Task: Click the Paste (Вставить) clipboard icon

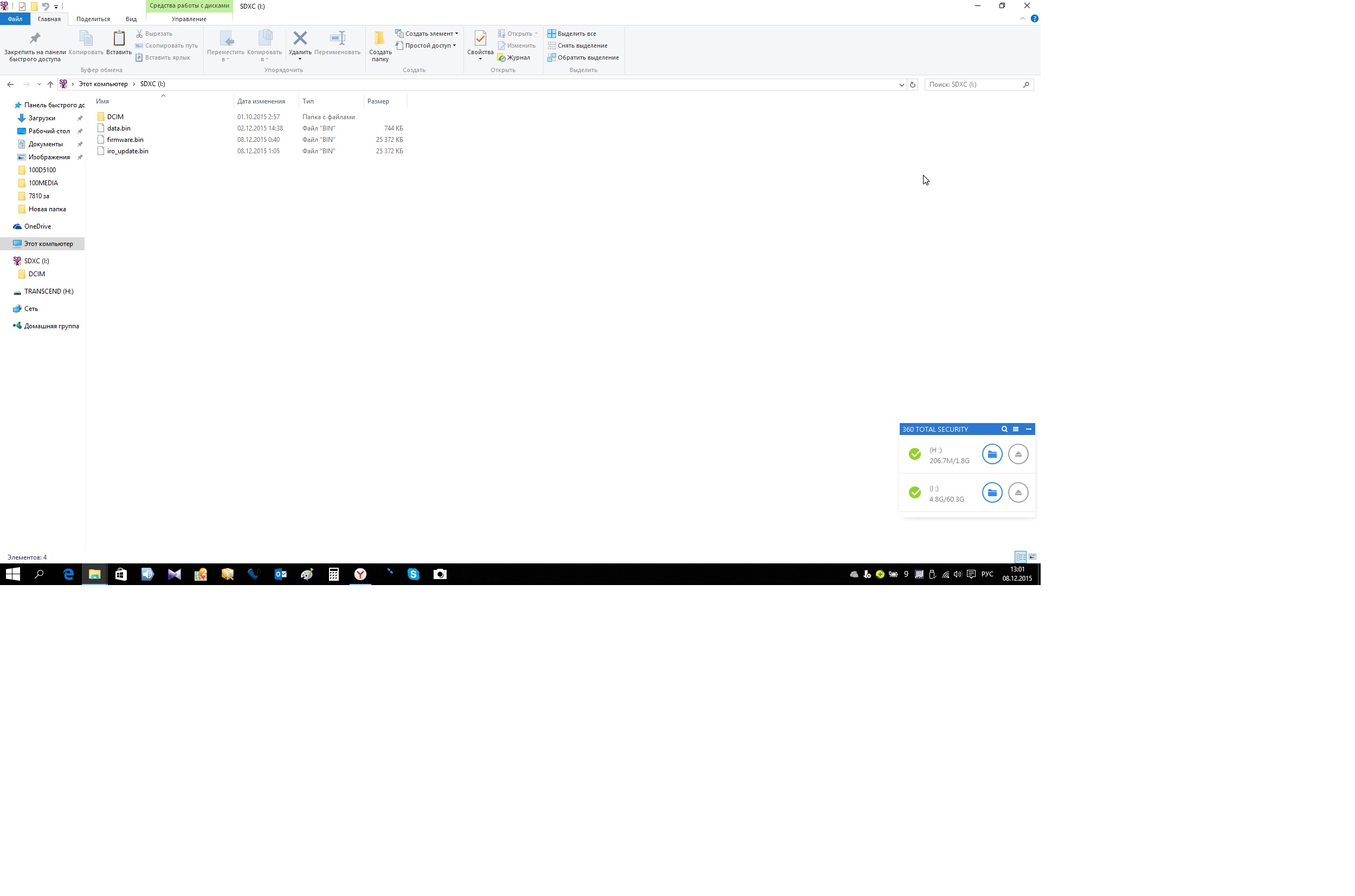Action: [119, 39]
